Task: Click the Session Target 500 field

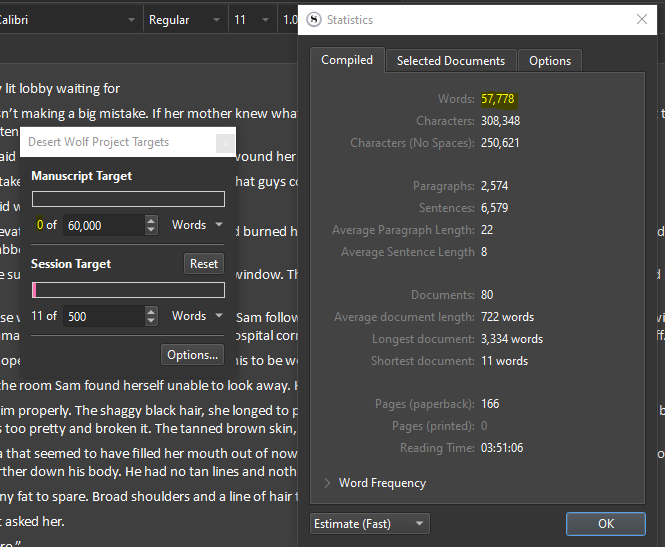Action: (104, 316)
